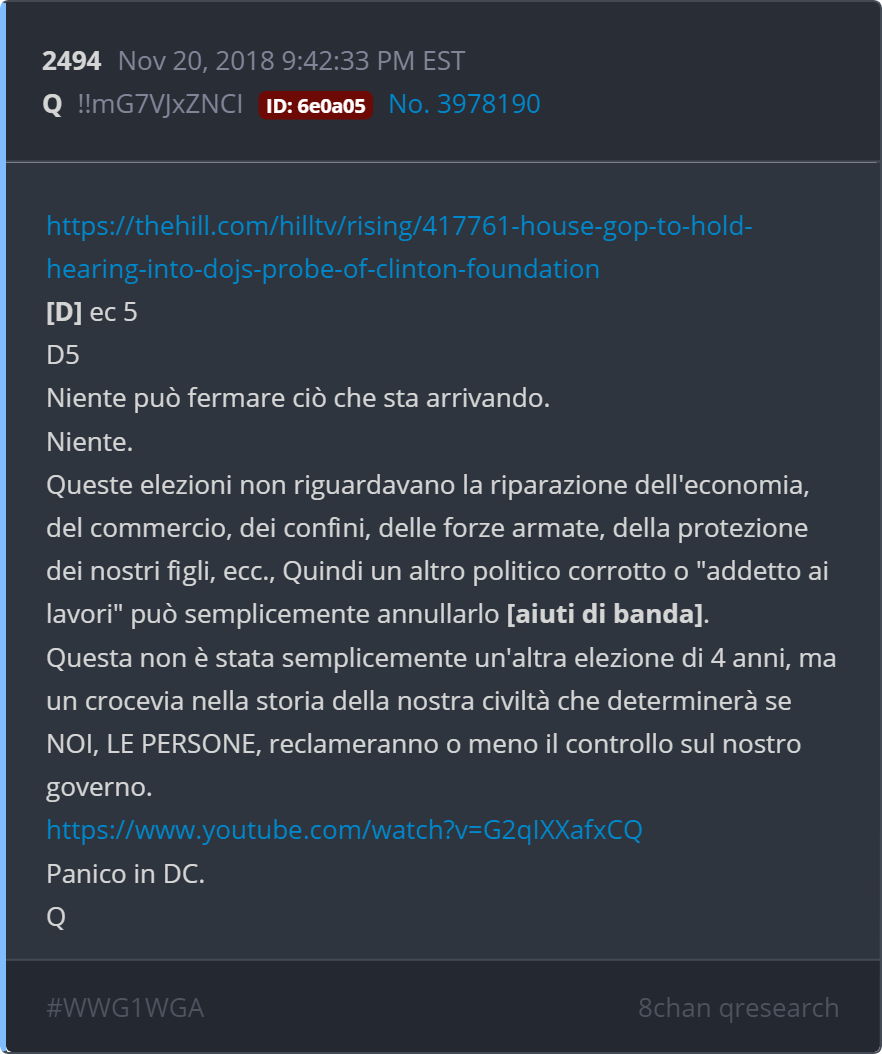Screen dimensions: 882x1054
Task: Click the blue left border of the post
Action: pyautogui.click(x=3, y=527)
